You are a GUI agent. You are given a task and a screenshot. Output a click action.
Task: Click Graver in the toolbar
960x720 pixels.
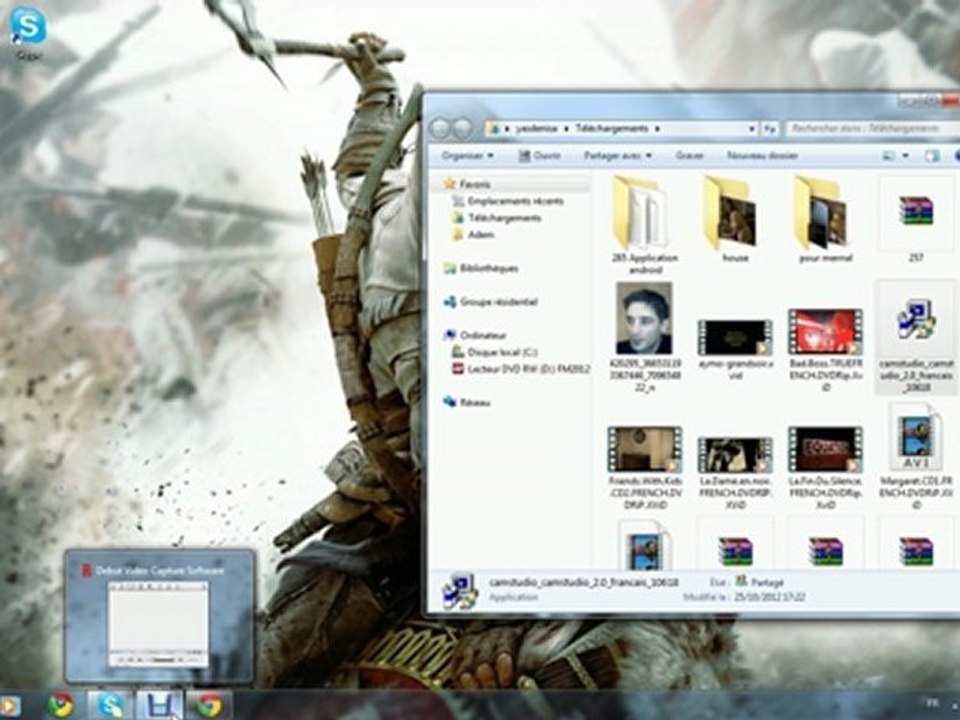pos(689,156)
